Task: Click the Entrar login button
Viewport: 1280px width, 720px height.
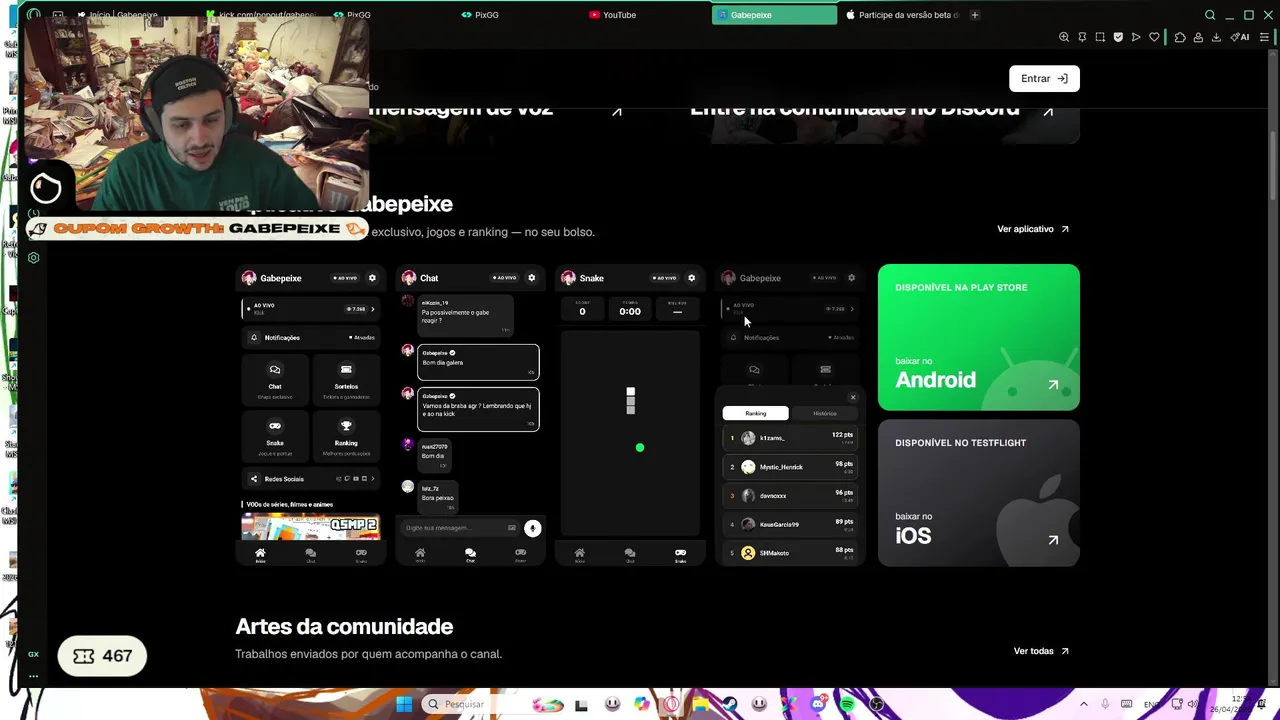Action: [1044, 79]
